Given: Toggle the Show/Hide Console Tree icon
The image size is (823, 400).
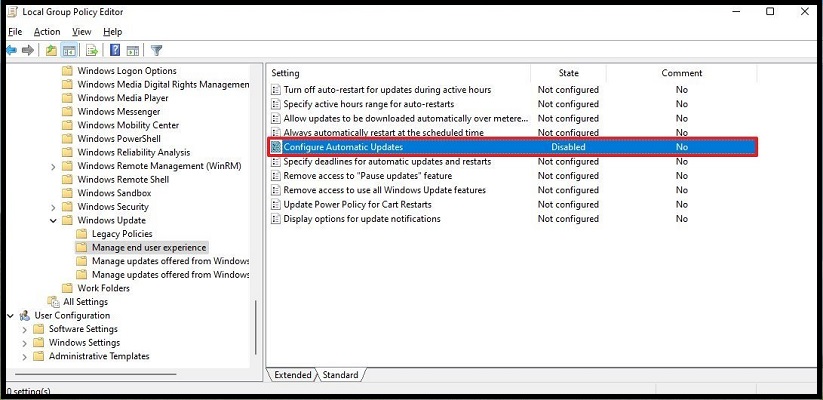Looking at the screenshot, I should click(x=70, y=50).
